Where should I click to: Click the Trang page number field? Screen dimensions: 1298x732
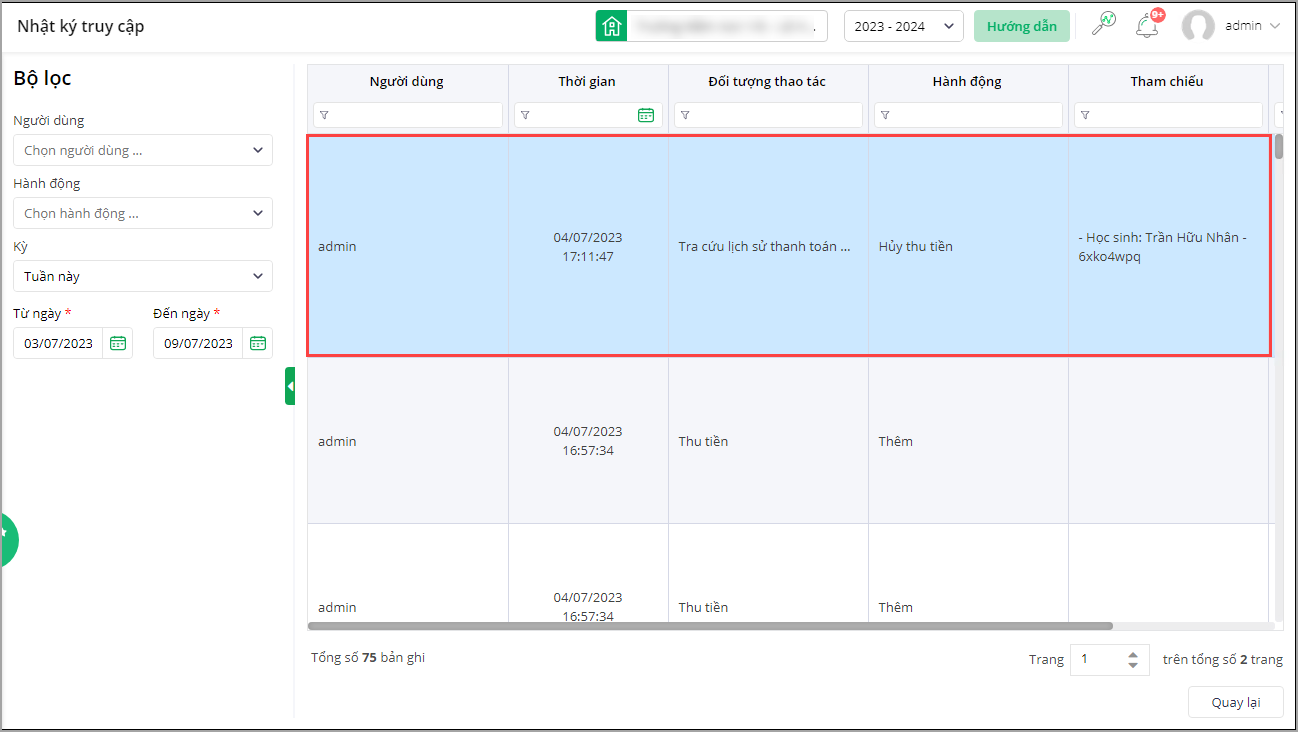pyautogui.click(x=1096, y=660)
